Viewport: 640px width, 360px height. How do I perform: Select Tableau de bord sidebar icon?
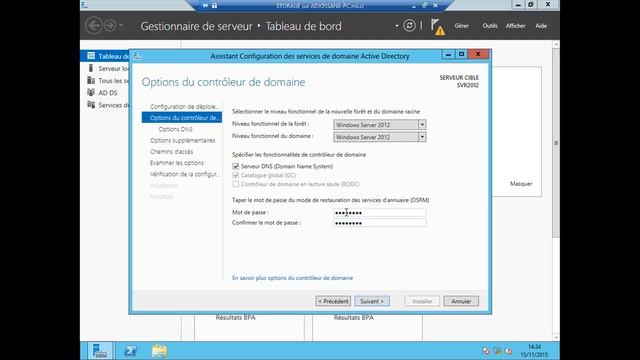91,56
